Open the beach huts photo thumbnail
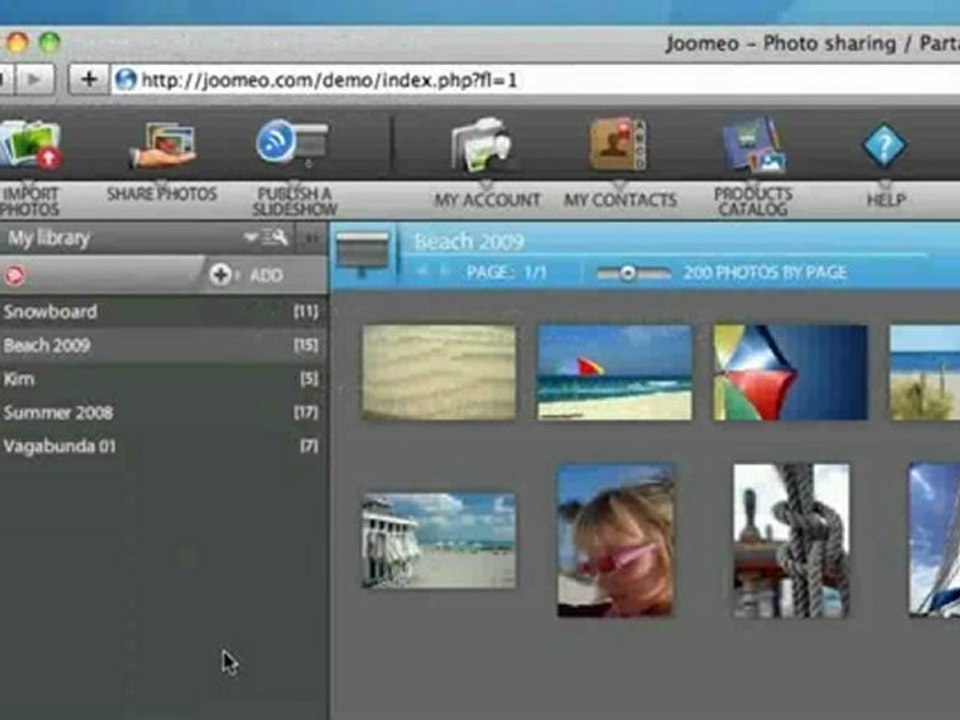This screenshot has height=720, width=960. [439, 541]
